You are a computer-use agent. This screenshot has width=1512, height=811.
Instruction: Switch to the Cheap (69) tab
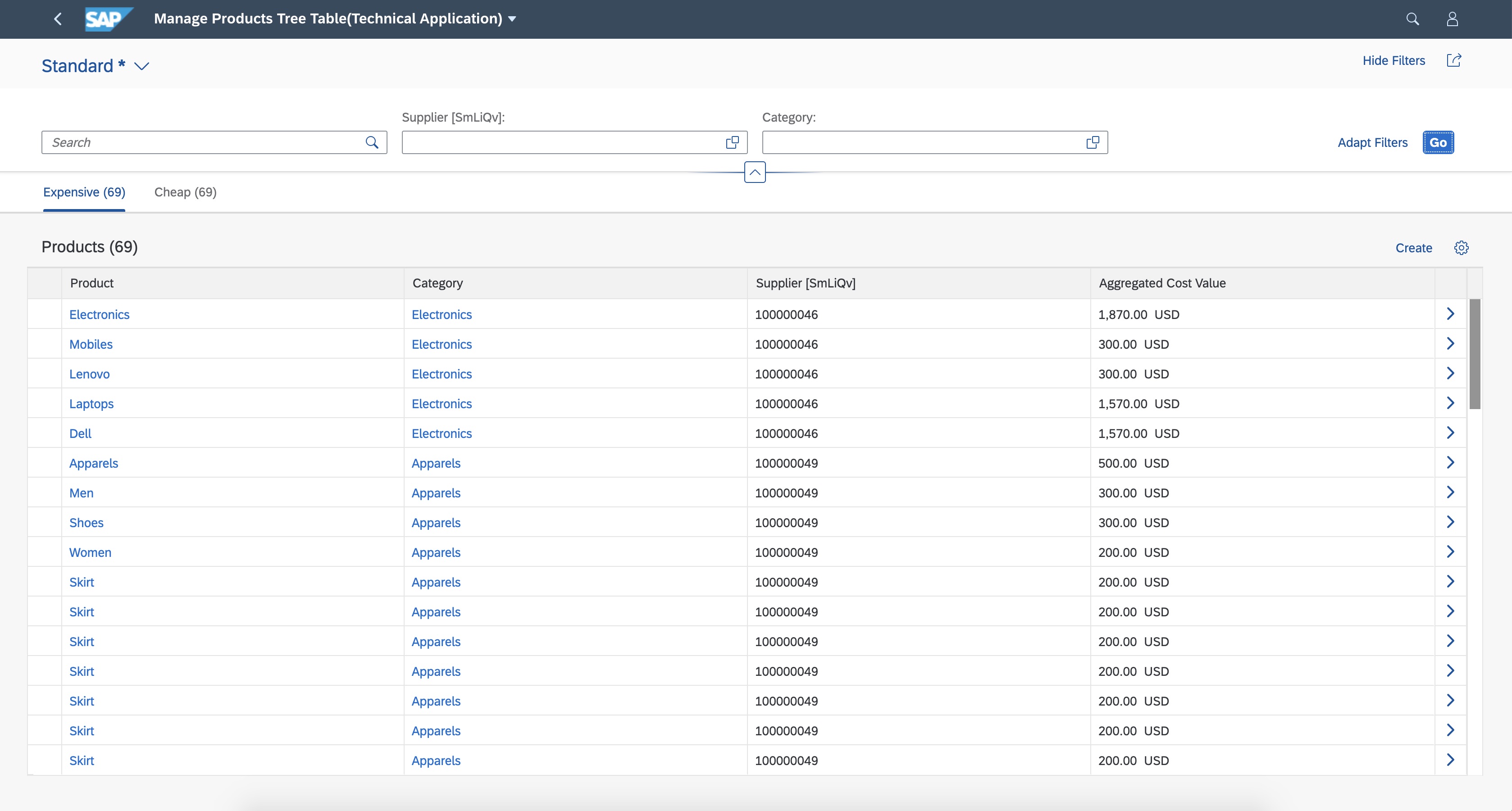(x=185, y=192)
